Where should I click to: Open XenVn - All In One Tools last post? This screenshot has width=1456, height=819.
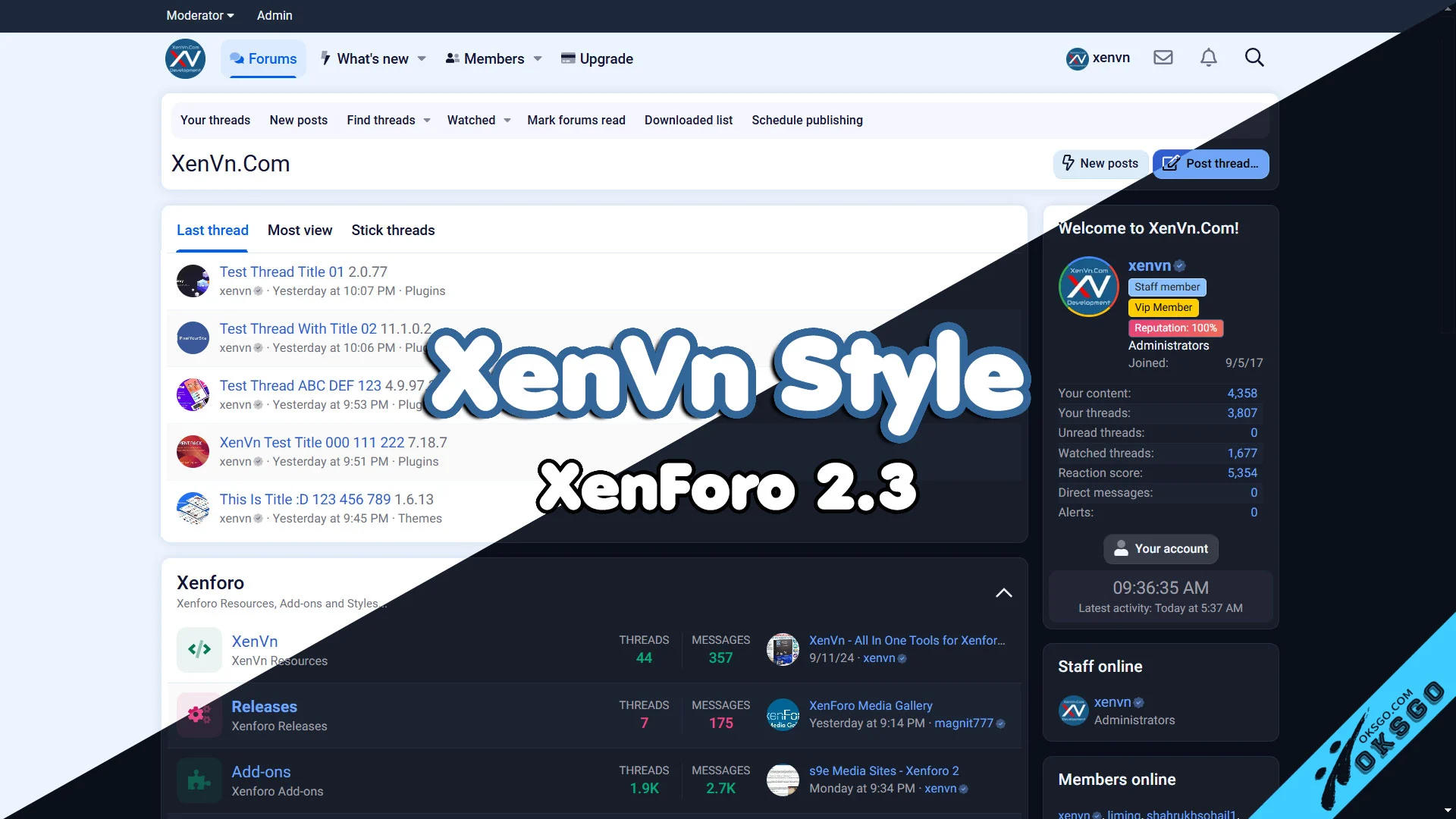[x=907, y=641]
